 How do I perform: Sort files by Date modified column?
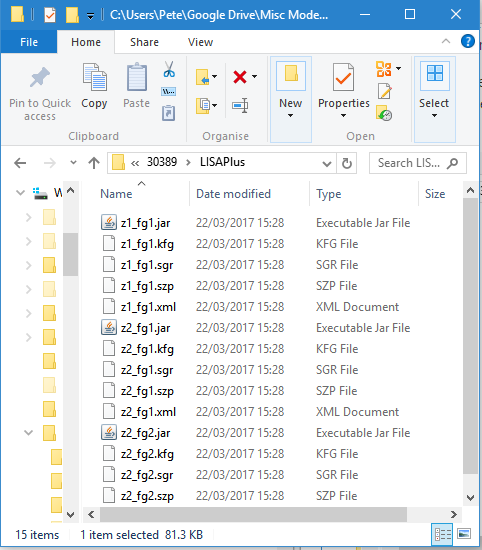(233, 194)
